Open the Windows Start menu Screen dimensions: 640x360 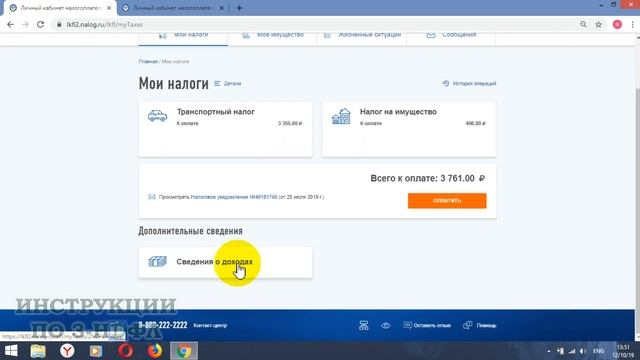pos(11,351)
